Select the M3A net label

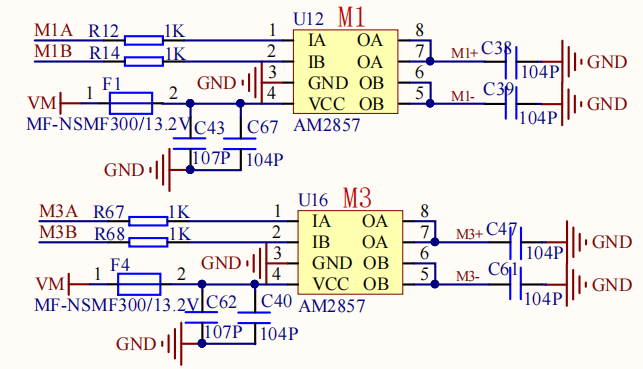point(58,211)
